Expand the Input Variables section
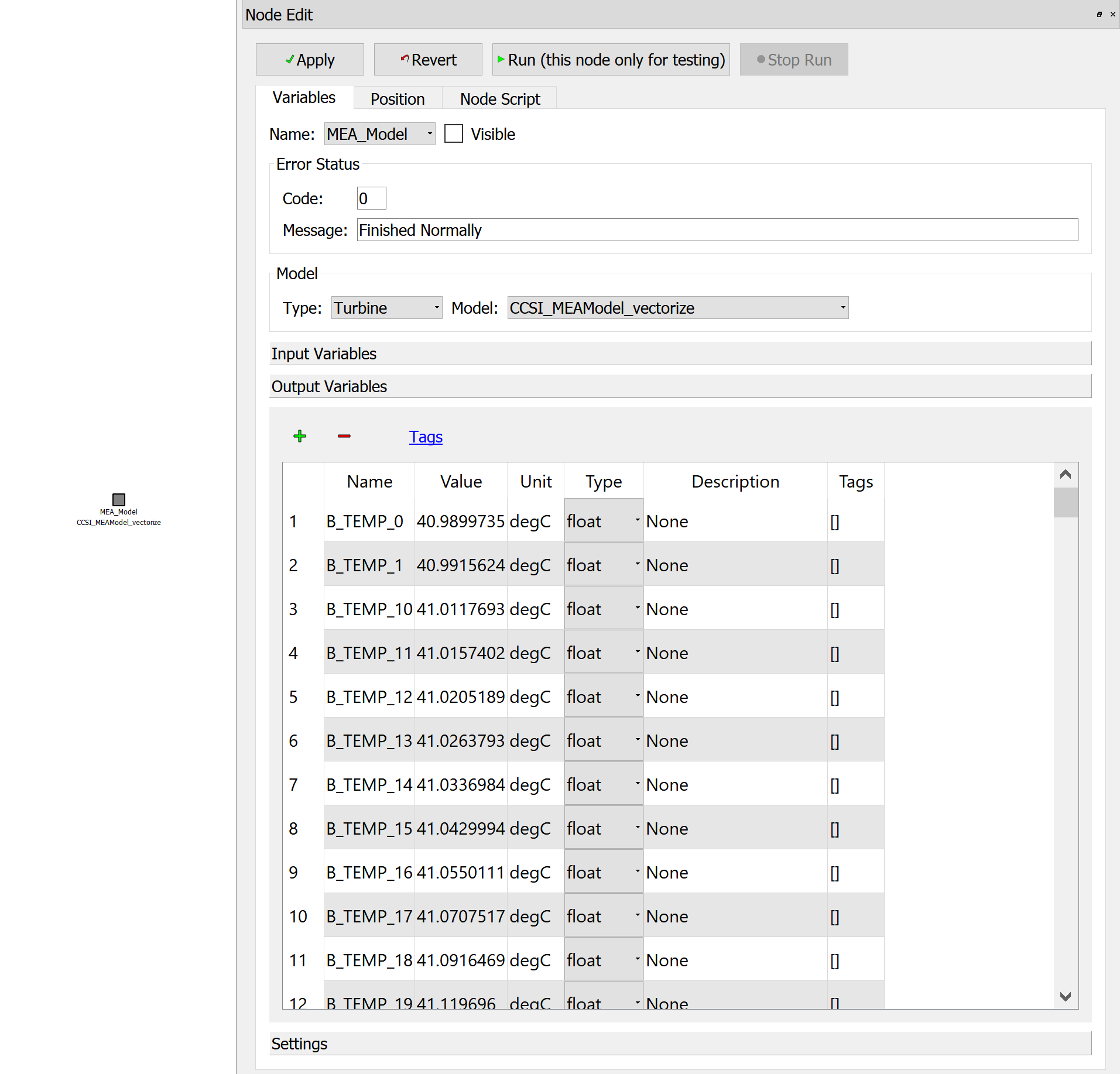Screen dimensions: 1120x1074 [x=680, y=354]
